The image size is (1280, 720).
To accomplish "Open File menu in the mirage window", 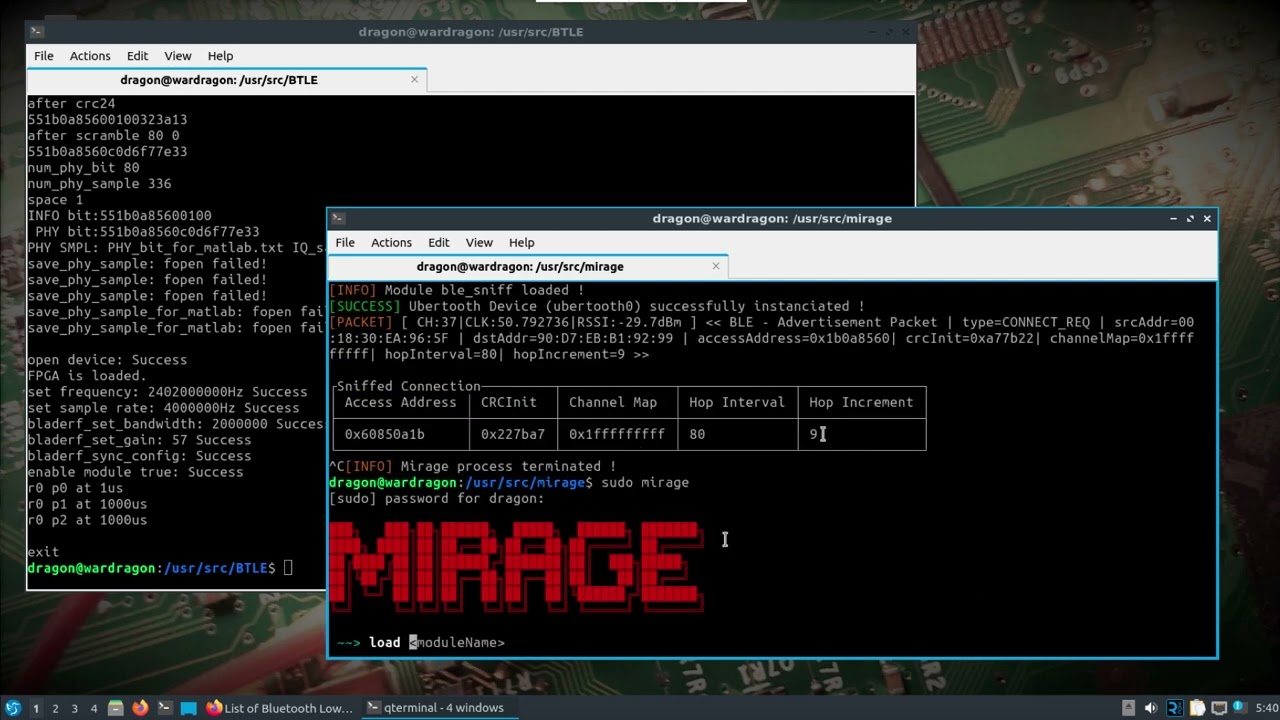I will [345, 242].
